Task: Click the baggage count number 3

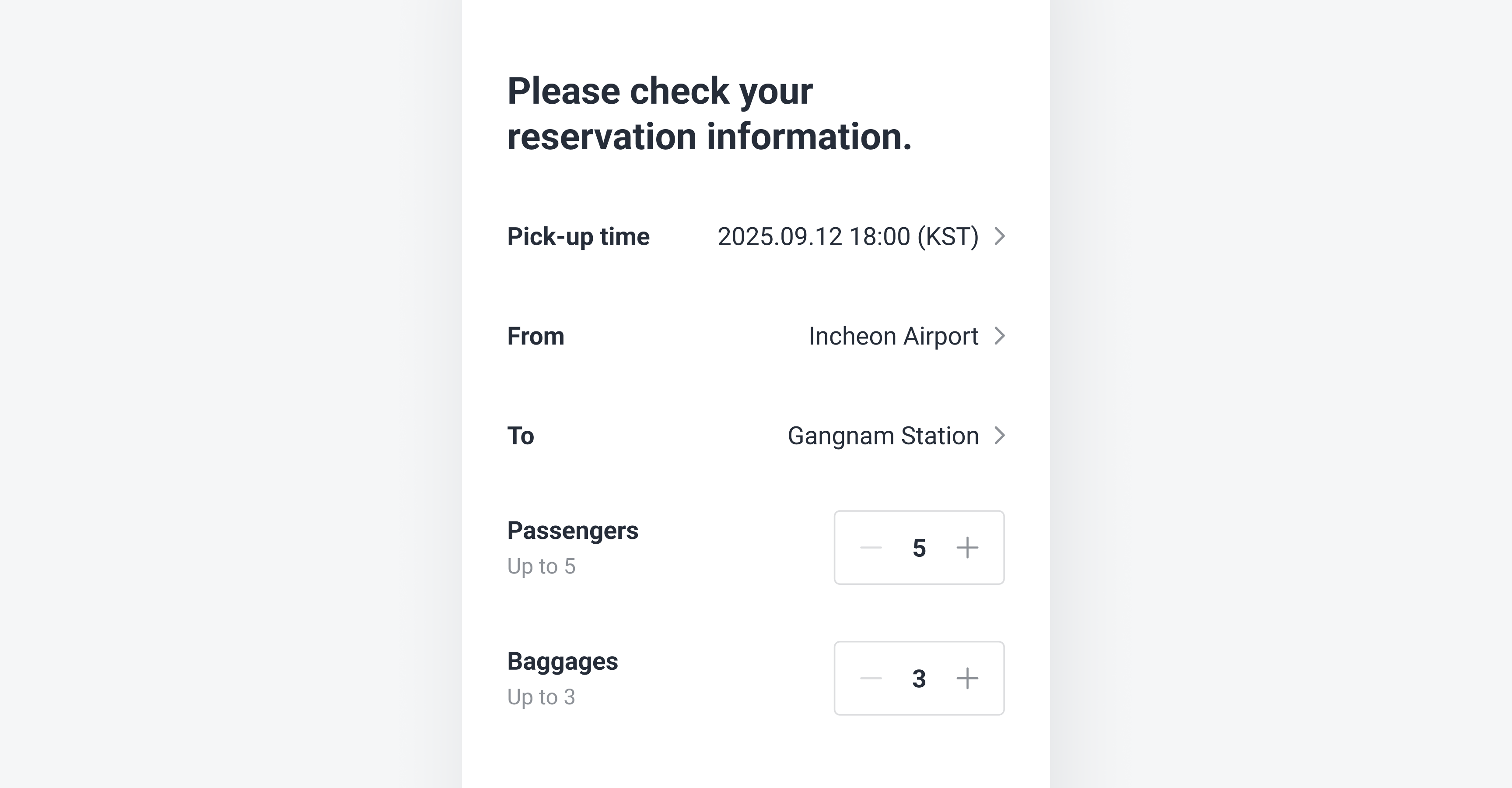Action: pos(919,679)
